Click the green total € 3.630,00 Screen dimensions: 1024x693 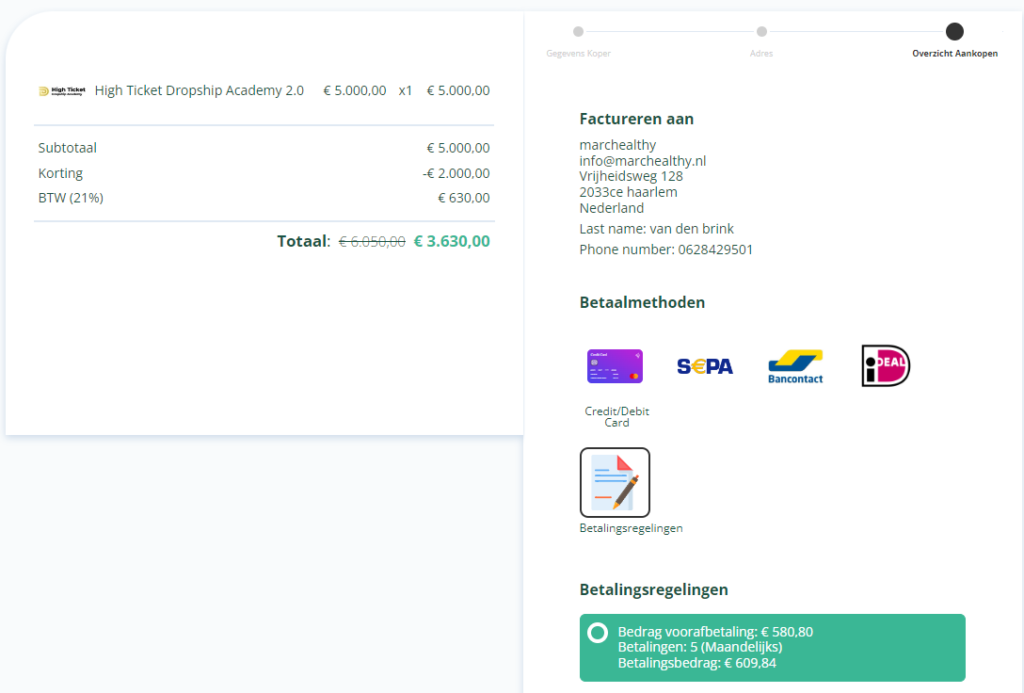pos(451,241)
